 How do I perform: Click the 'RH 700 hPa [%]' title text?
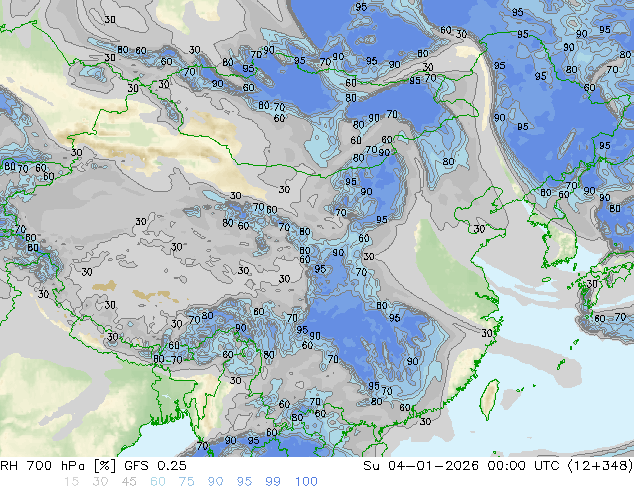[58, 466]
